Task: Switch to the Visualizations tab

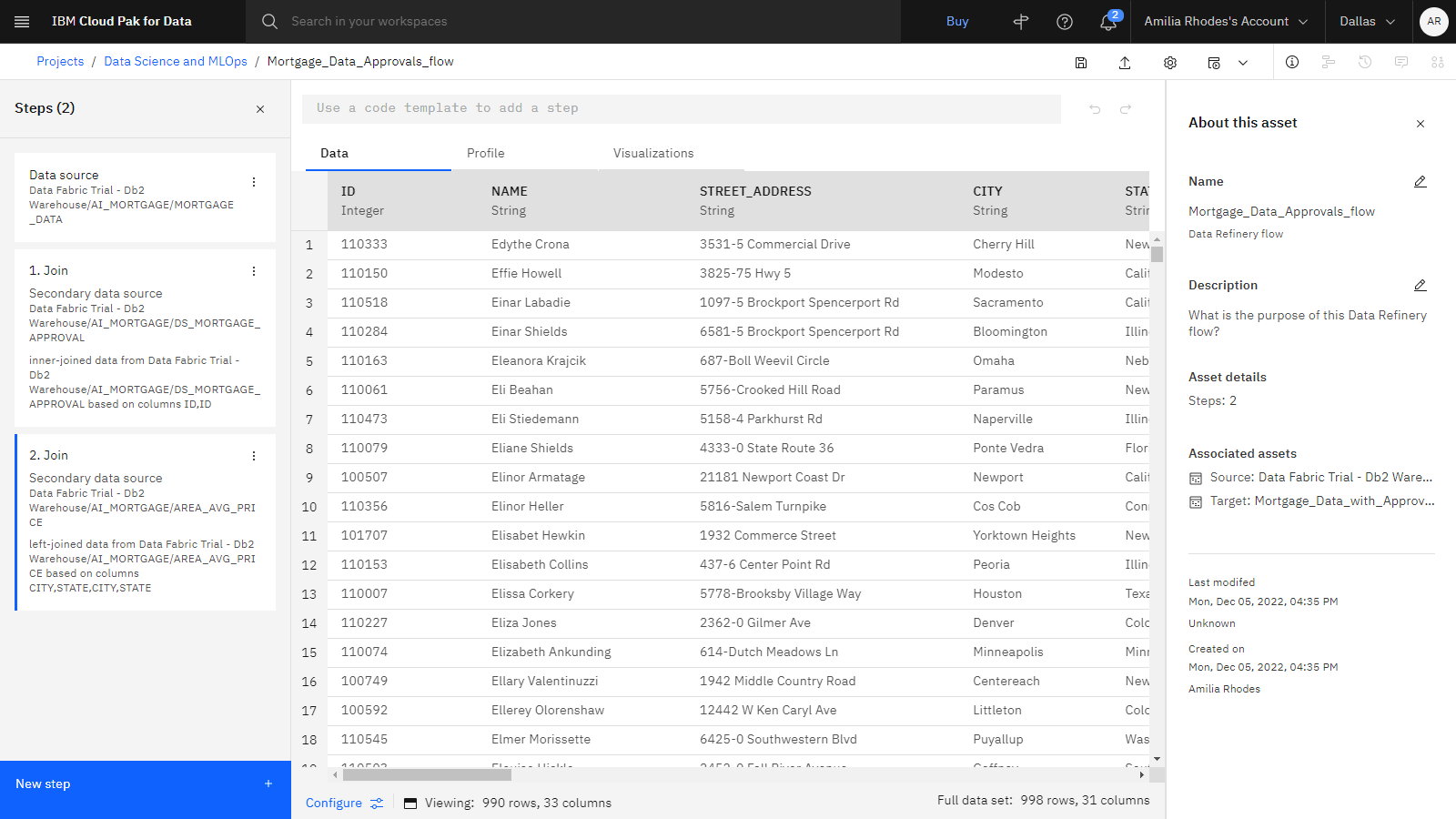Action: 653,153
